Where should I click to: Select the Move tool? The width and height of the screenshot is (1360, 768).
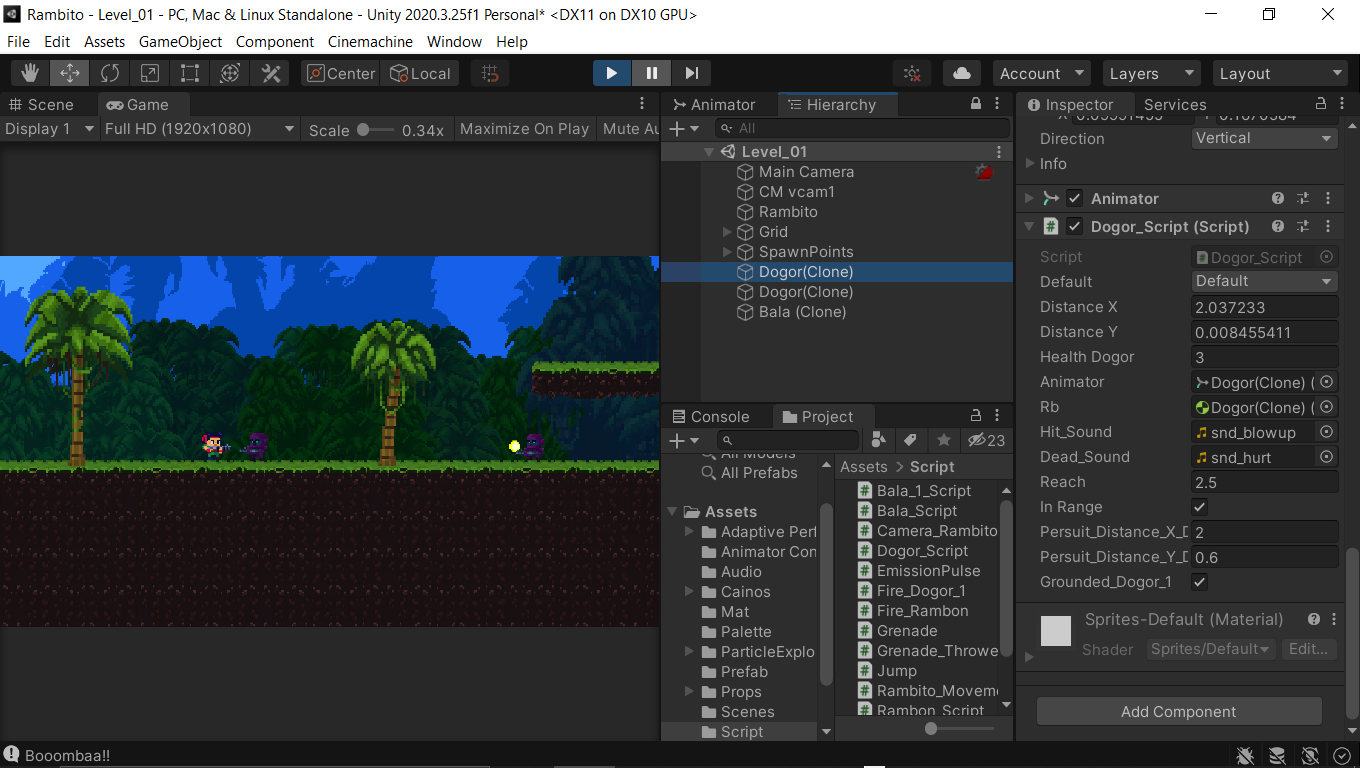pyautogui.click(x=70, y=73)
